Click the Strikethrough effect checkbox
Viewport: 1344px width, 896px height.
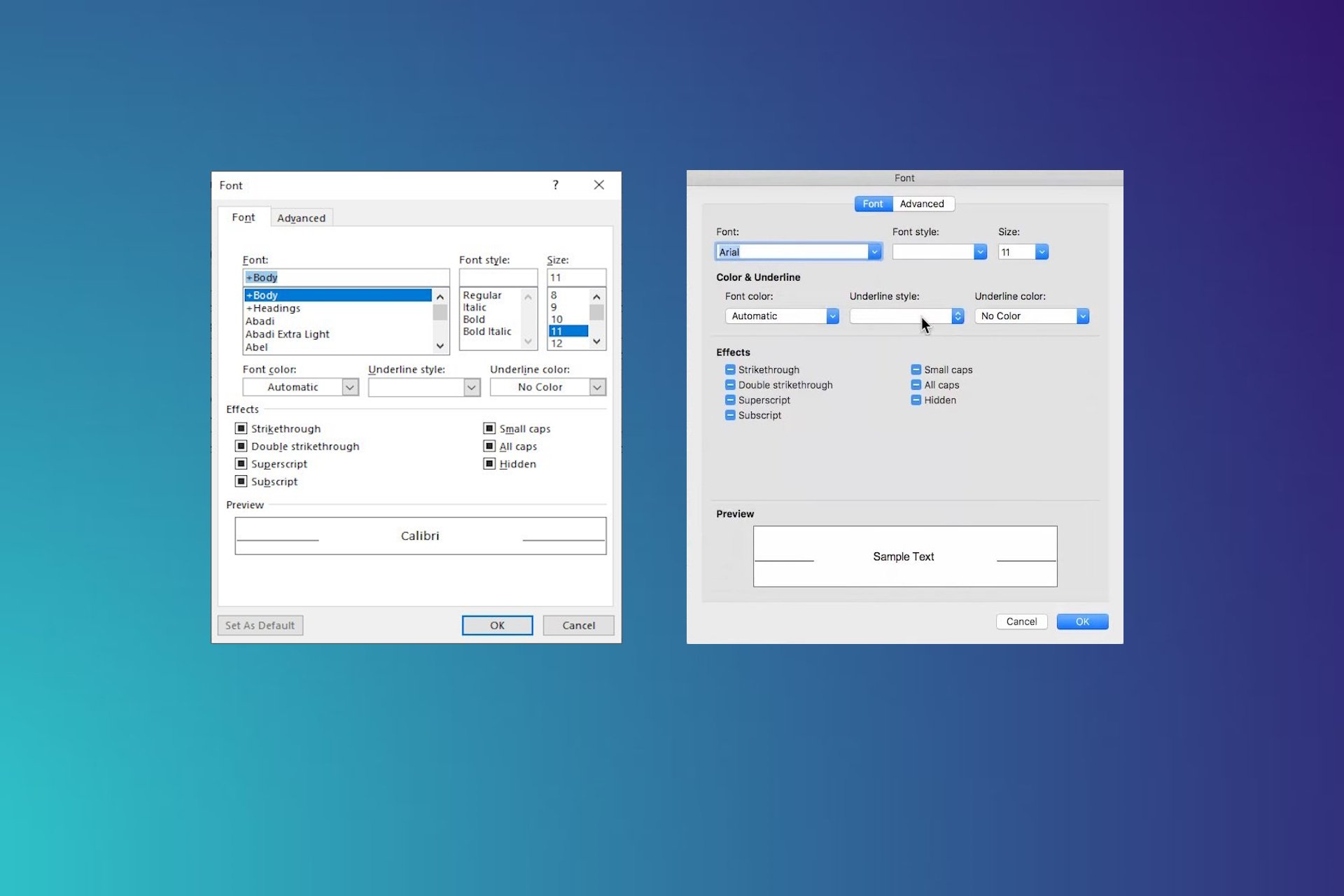(241, 427)
